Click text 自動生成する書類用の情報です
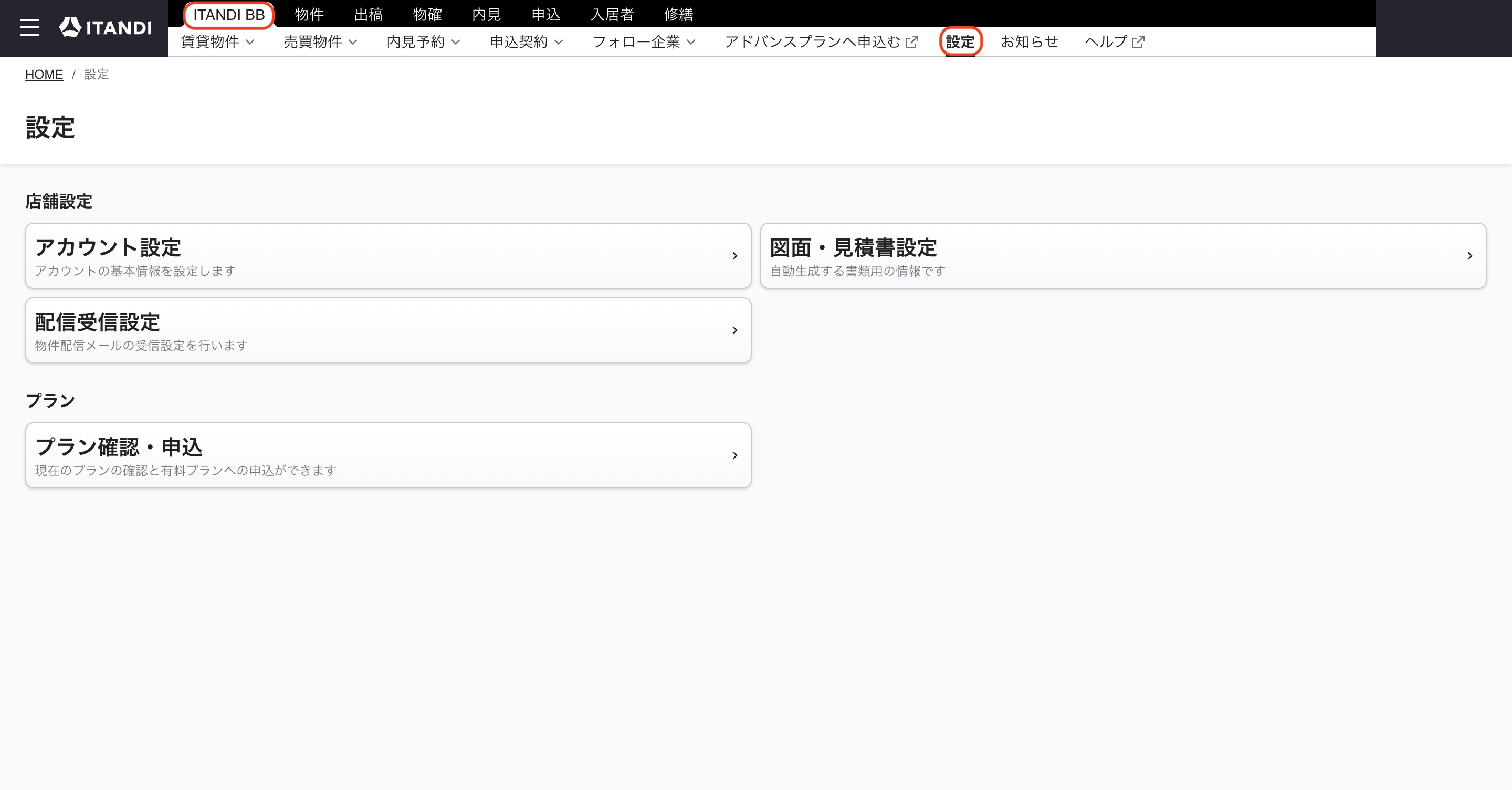Image resolution: width=1512 pixels, height=790 pixels. click(x=857, y=271)
